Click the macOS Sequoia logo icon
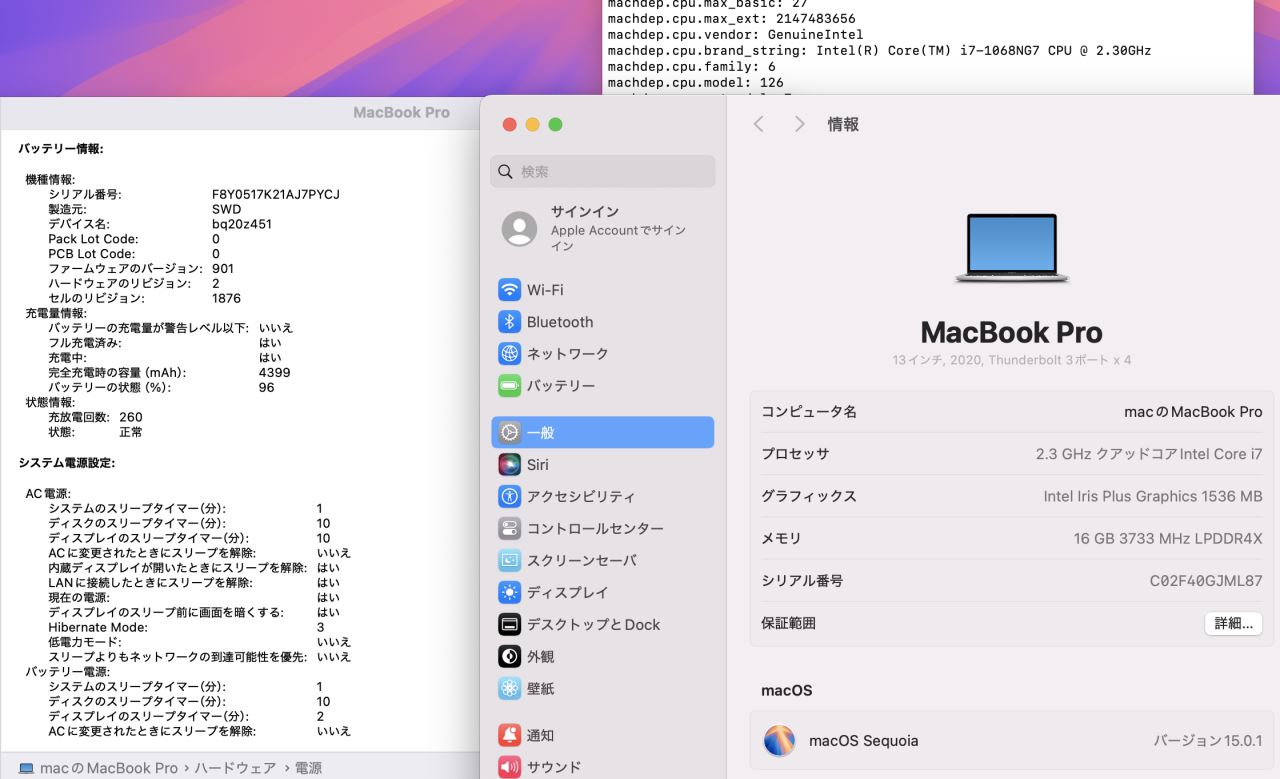 pyautogui.click(x=779, y=741)
